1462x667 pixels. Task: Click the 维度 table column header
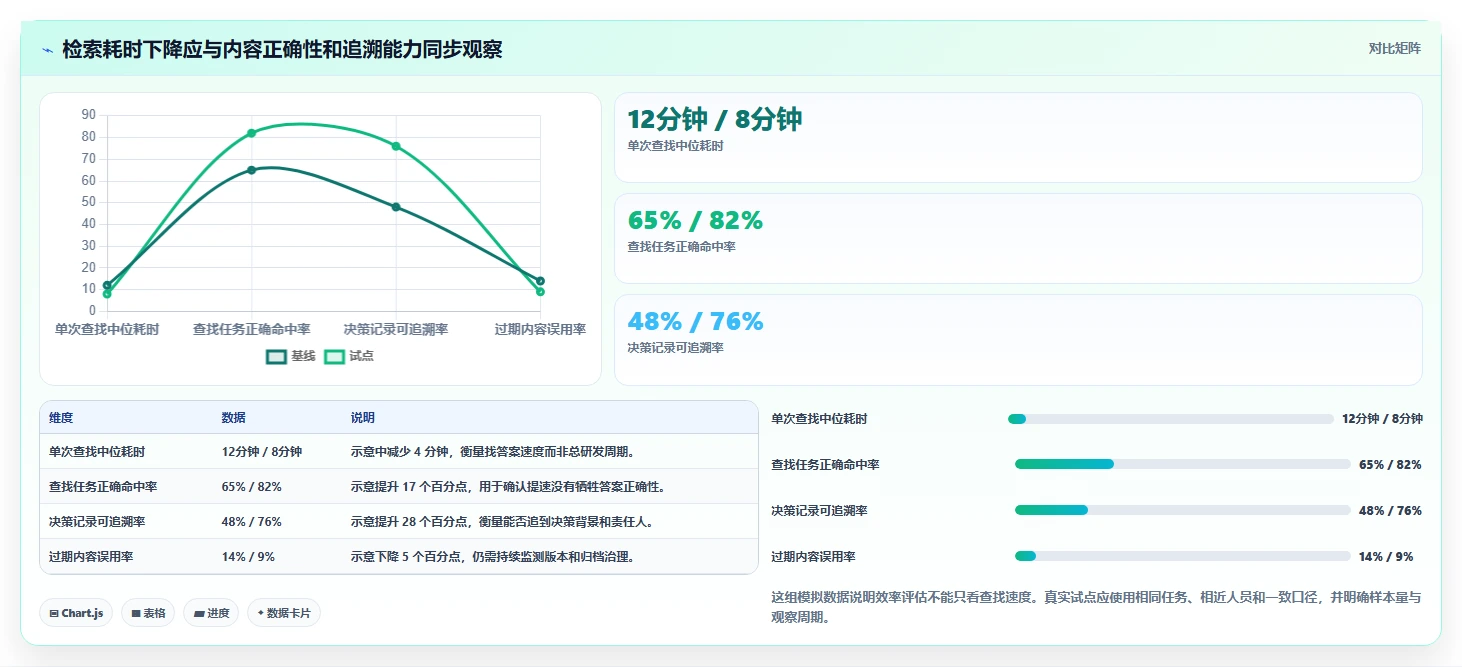[61, 418]
